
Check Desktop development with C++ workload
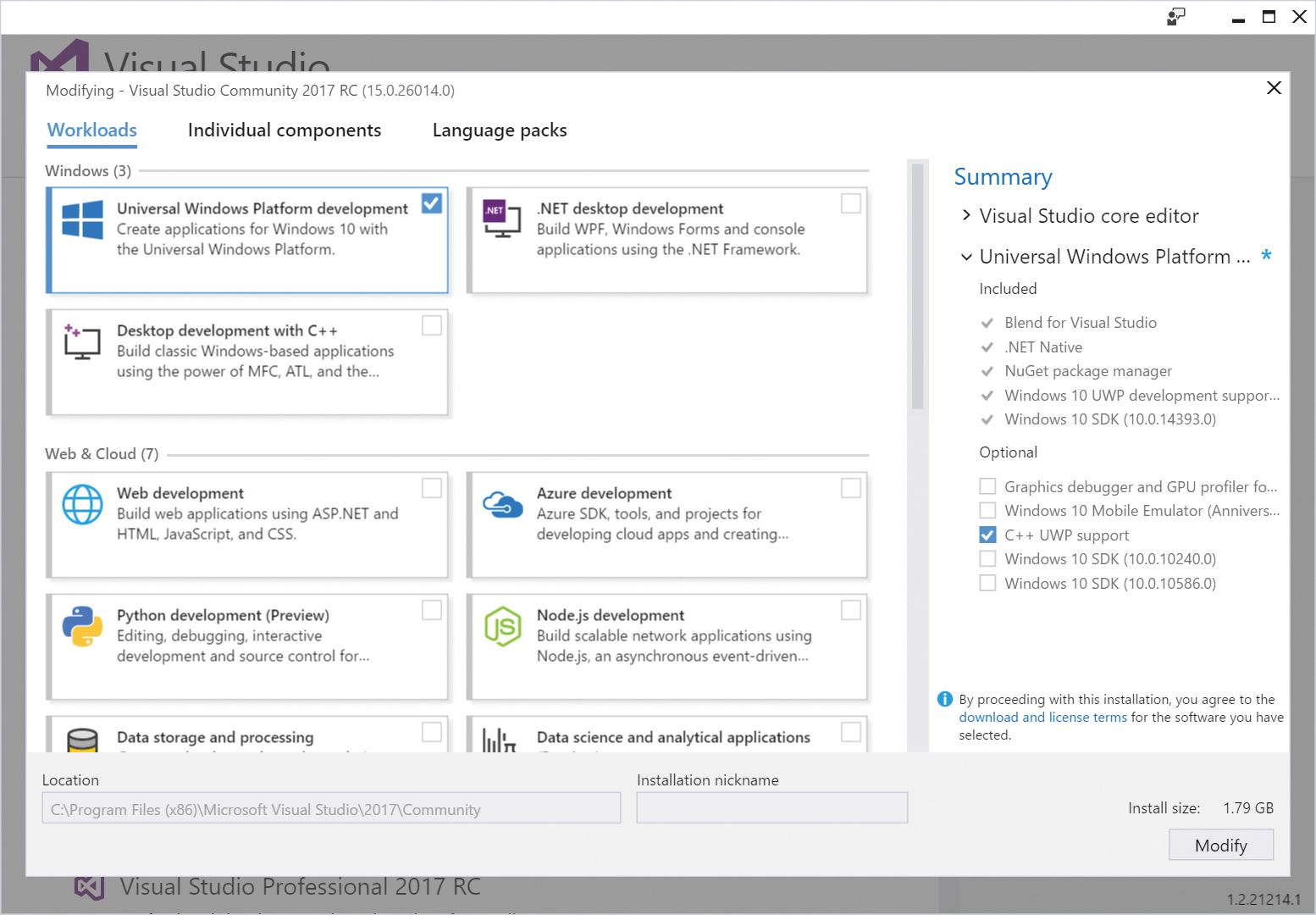(x=432, y=325)
